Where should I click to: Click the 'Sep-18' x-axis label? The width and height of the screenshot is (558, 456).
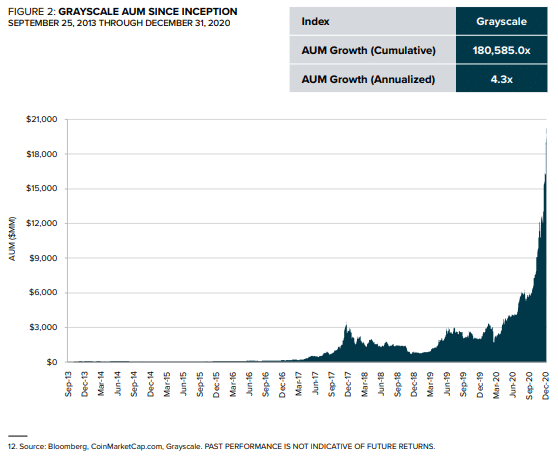coord(397,384)
